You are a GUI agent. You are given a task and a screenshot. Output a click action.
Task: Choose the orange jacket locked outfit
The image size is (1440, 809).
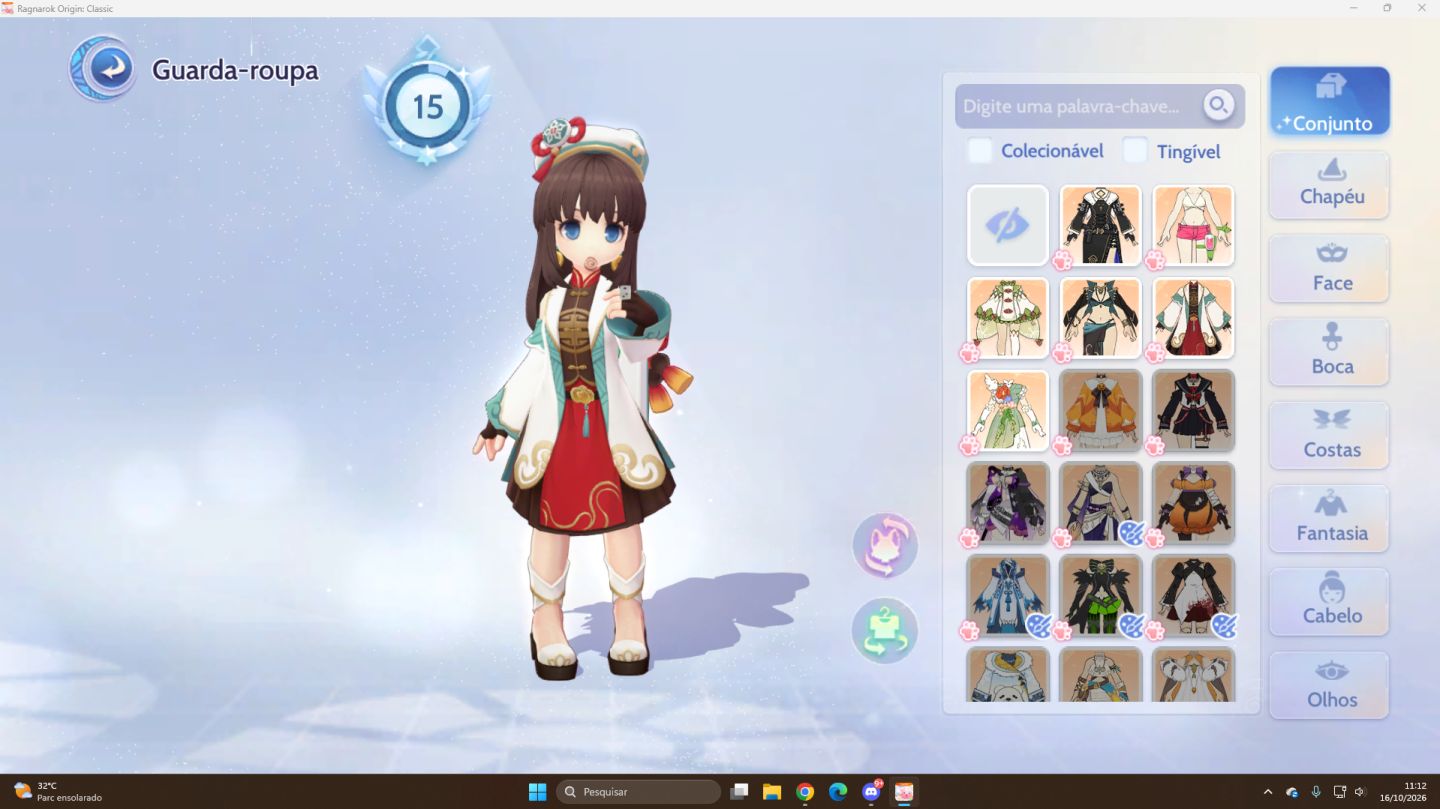(1100, 410)
